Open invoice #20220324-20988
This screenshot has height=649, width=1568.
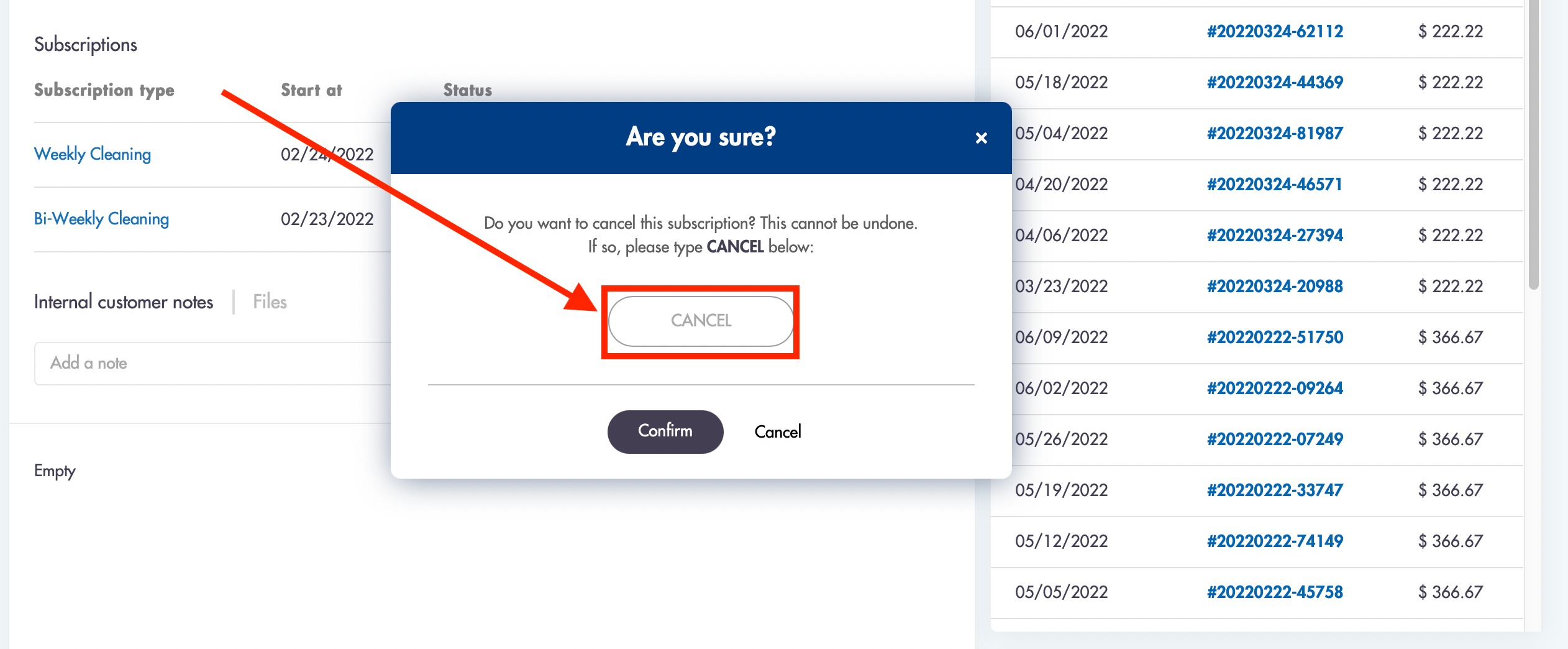pos(1275,287)
